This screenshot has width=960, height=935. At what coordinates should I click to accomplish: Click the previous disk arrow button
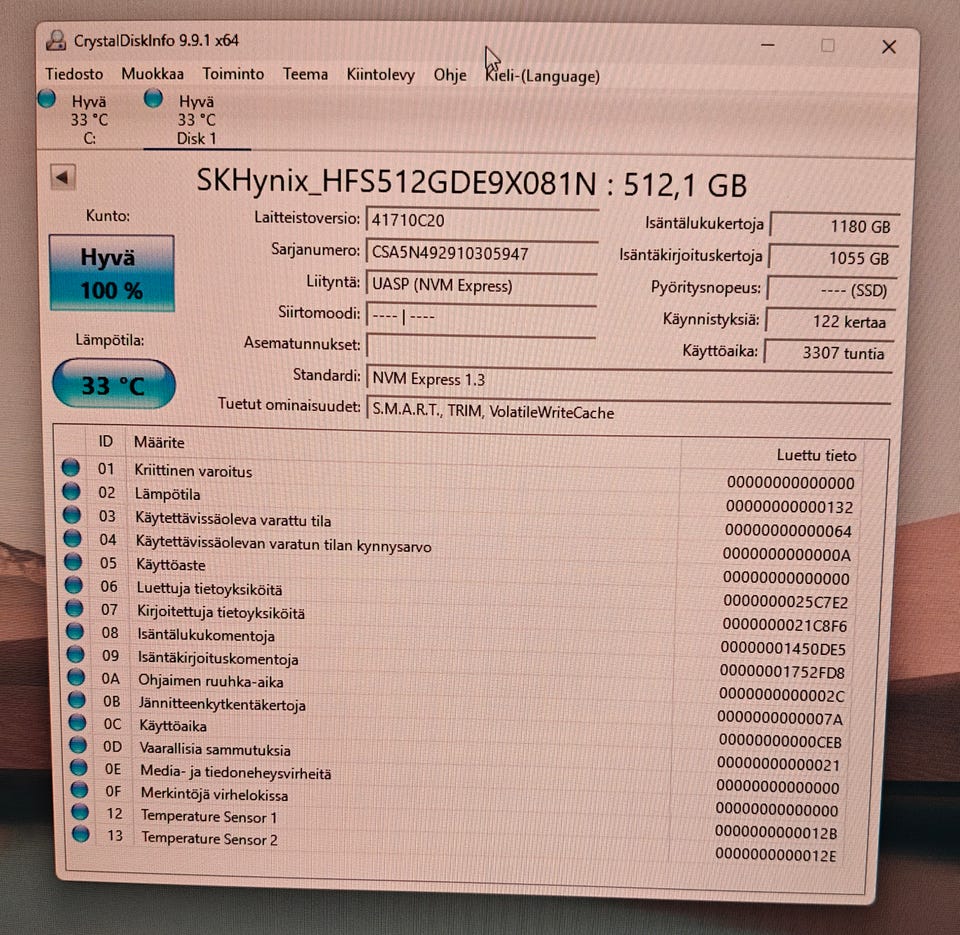coord(62,178)
